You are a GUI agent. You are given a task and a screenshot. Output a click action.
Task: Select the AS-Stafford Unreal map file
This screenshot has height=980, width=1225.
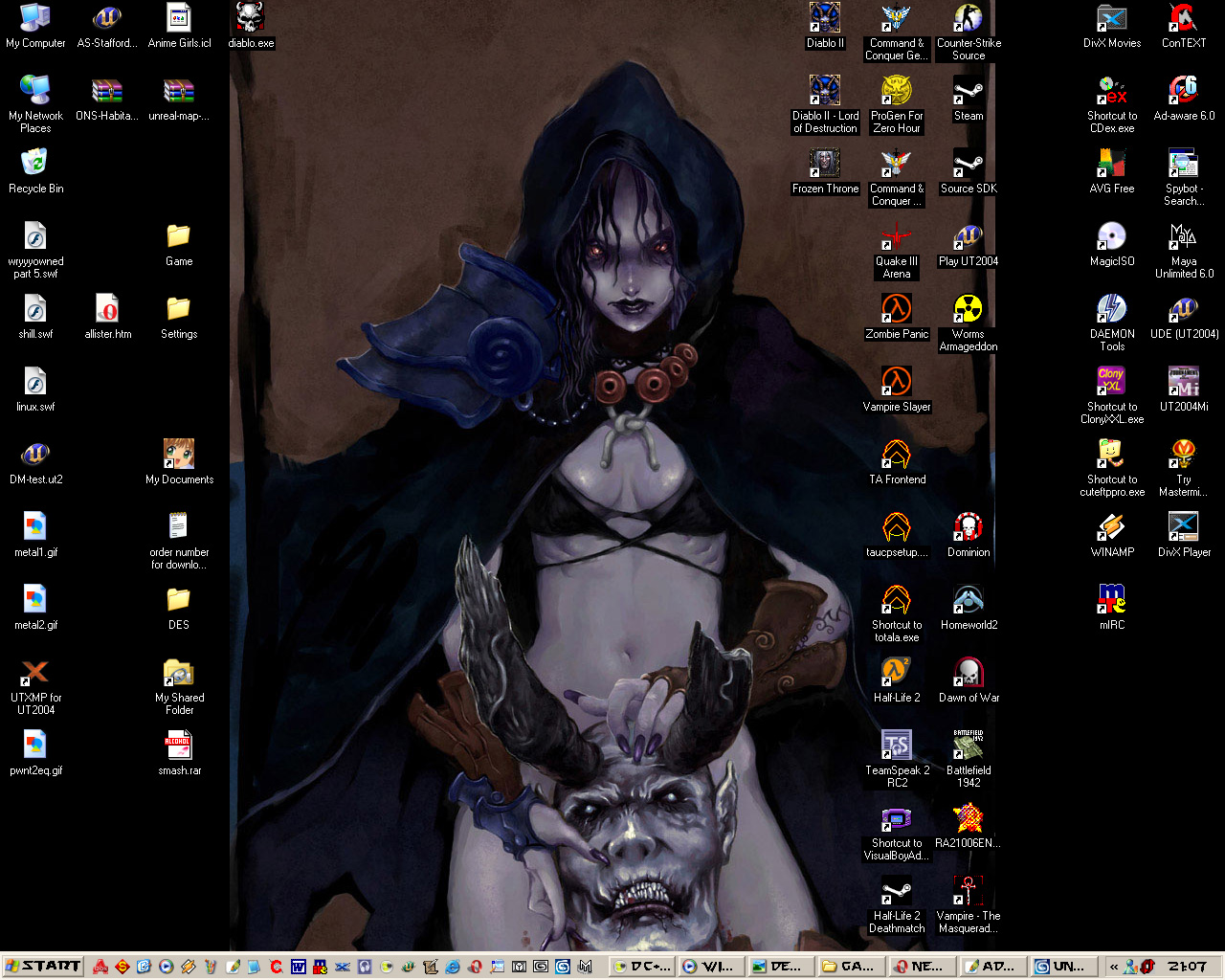point(107,26)
